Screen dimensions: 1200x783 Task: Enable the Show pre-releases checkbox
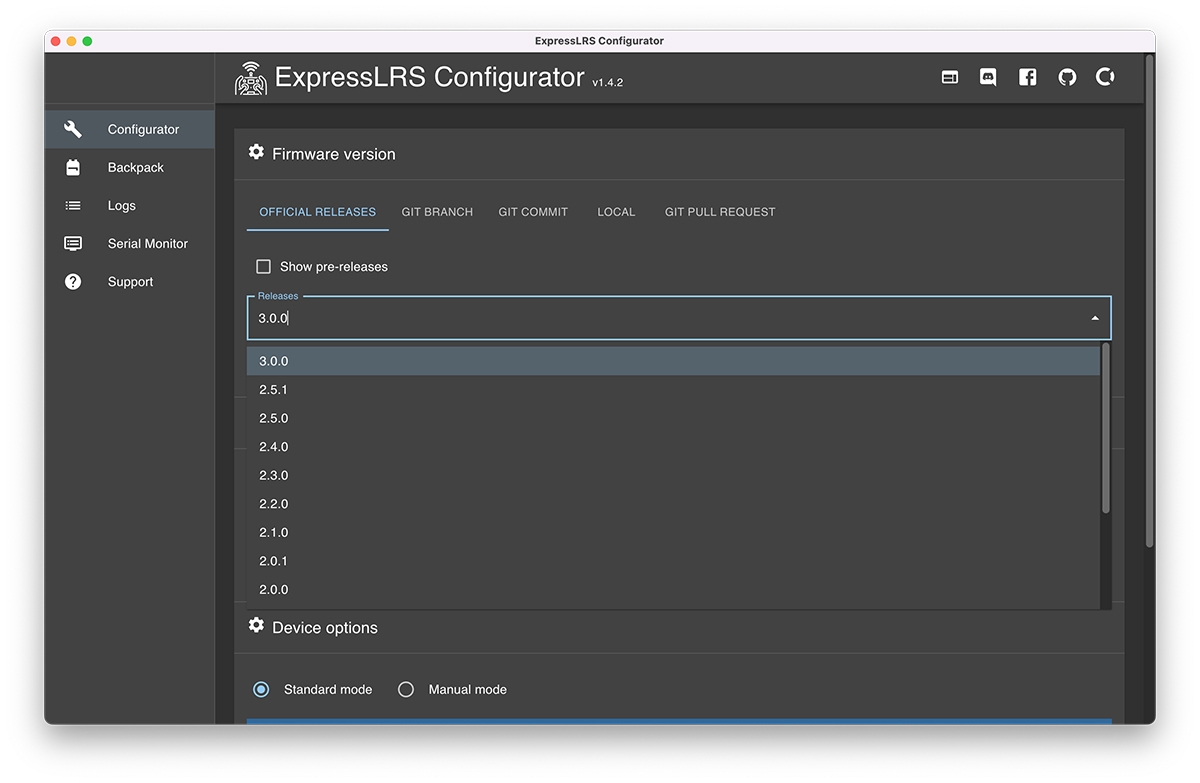264,267
